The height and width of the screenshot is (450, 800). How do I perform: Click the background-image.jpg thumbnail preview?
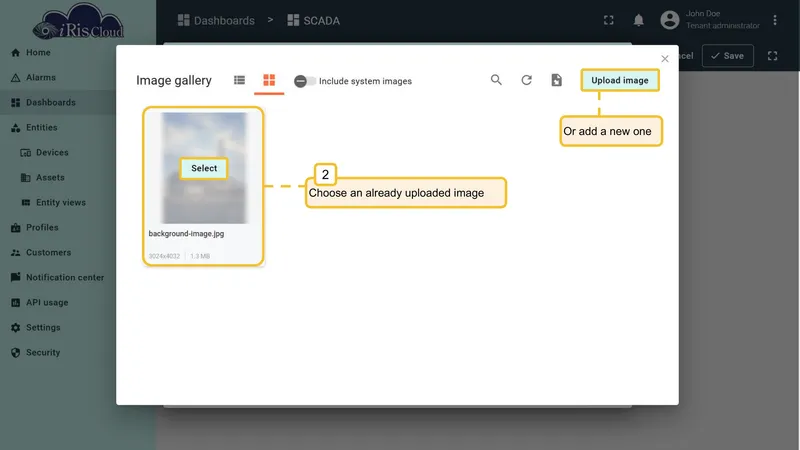(204, 168)
